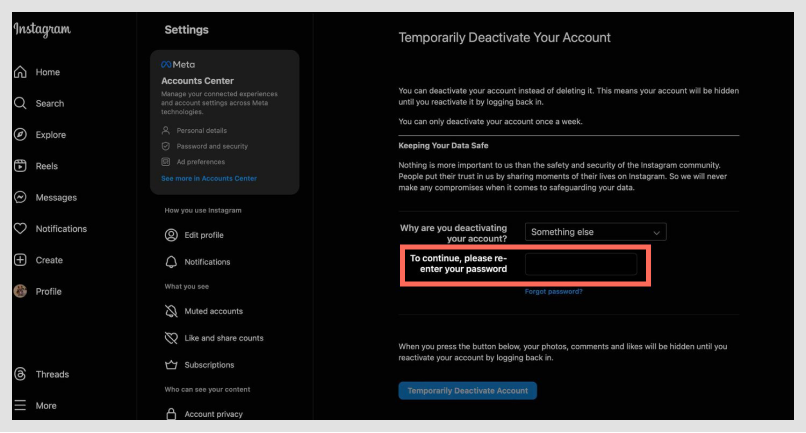This screenshot has width=806, height=433.
Task: Click the Temporarily Deactivate Your Account title
Action: click(504, 38)
